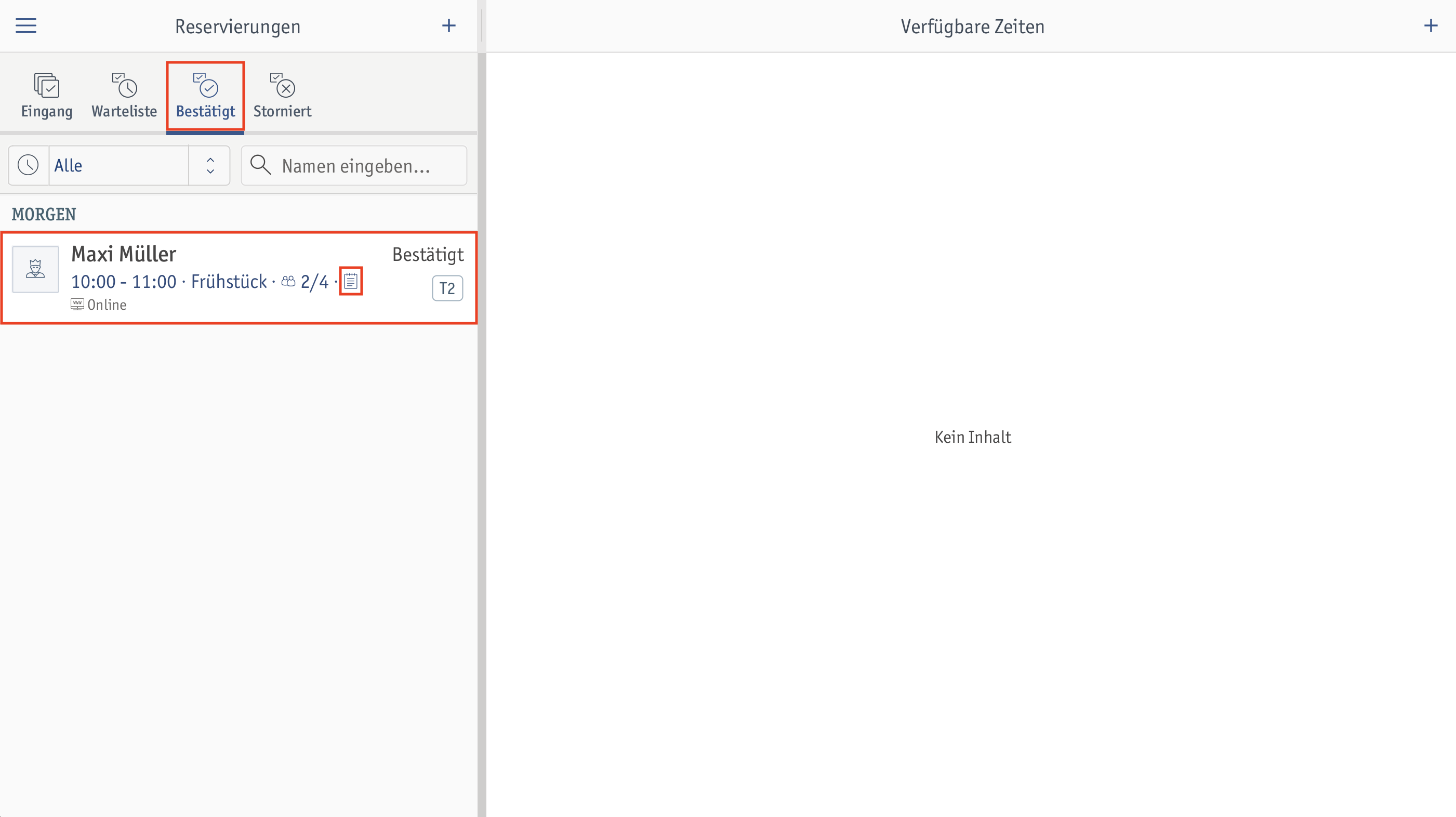This screenshot has width=1456, height=817.
Task: Click the panel divider between the two panes
Action: (482, 408)
